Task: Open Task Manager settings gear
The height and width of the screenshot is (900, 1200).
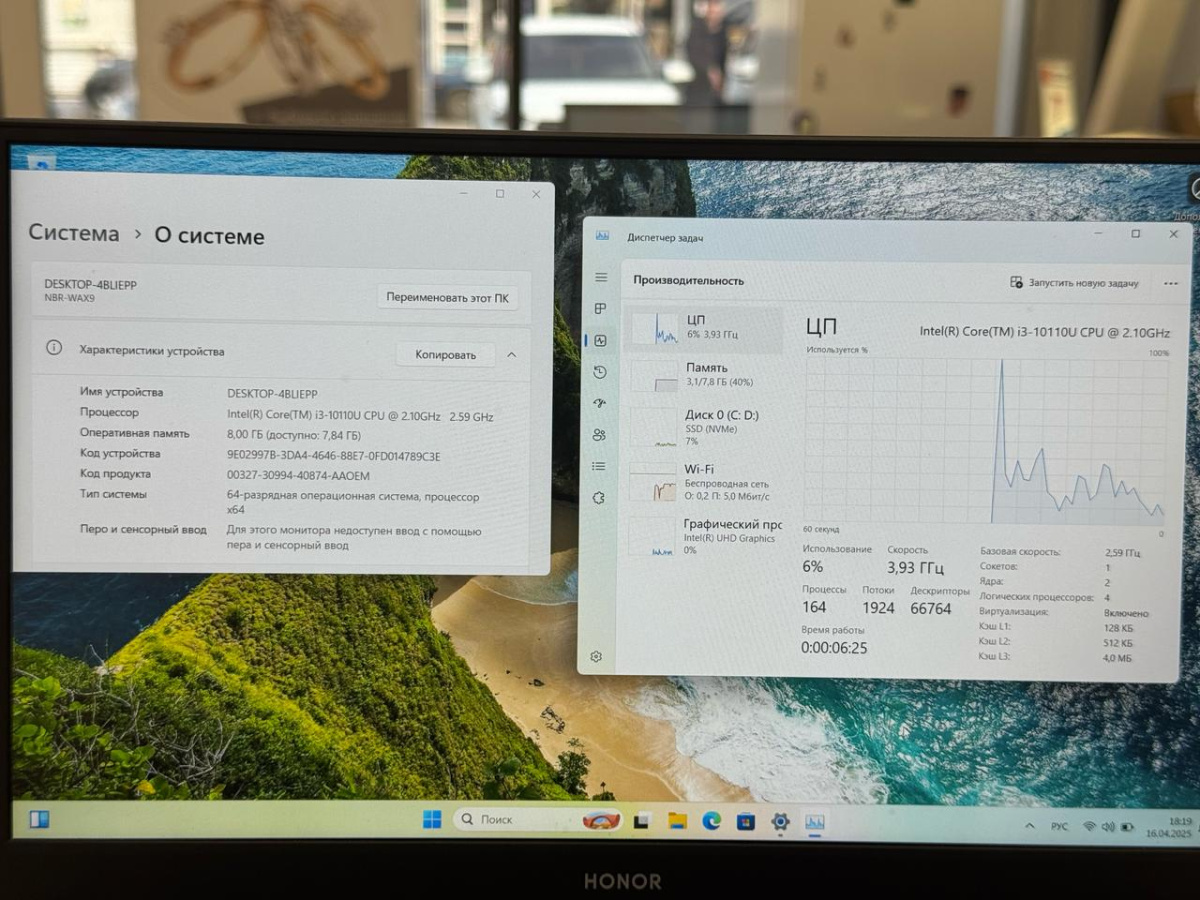Action: 596,657
